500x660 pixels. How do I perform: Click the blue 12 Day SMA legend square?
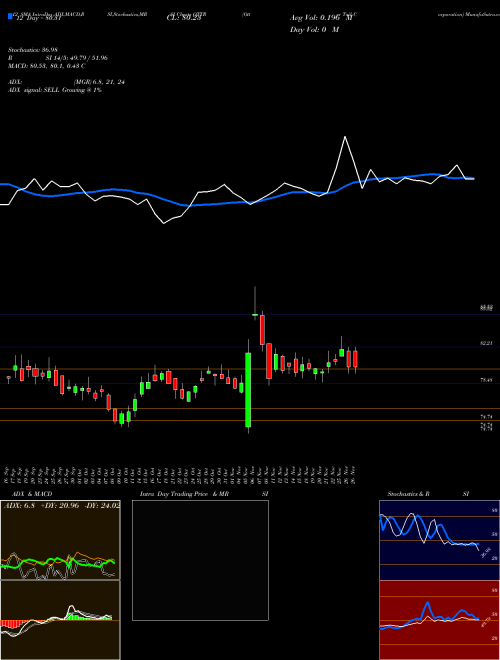[x=11, y=17]
